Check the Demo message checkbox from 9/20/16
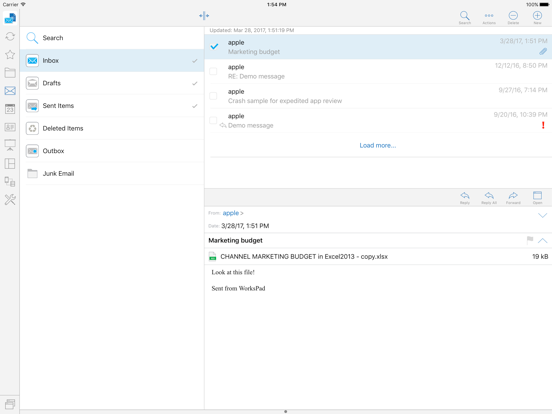 [213, 120]
